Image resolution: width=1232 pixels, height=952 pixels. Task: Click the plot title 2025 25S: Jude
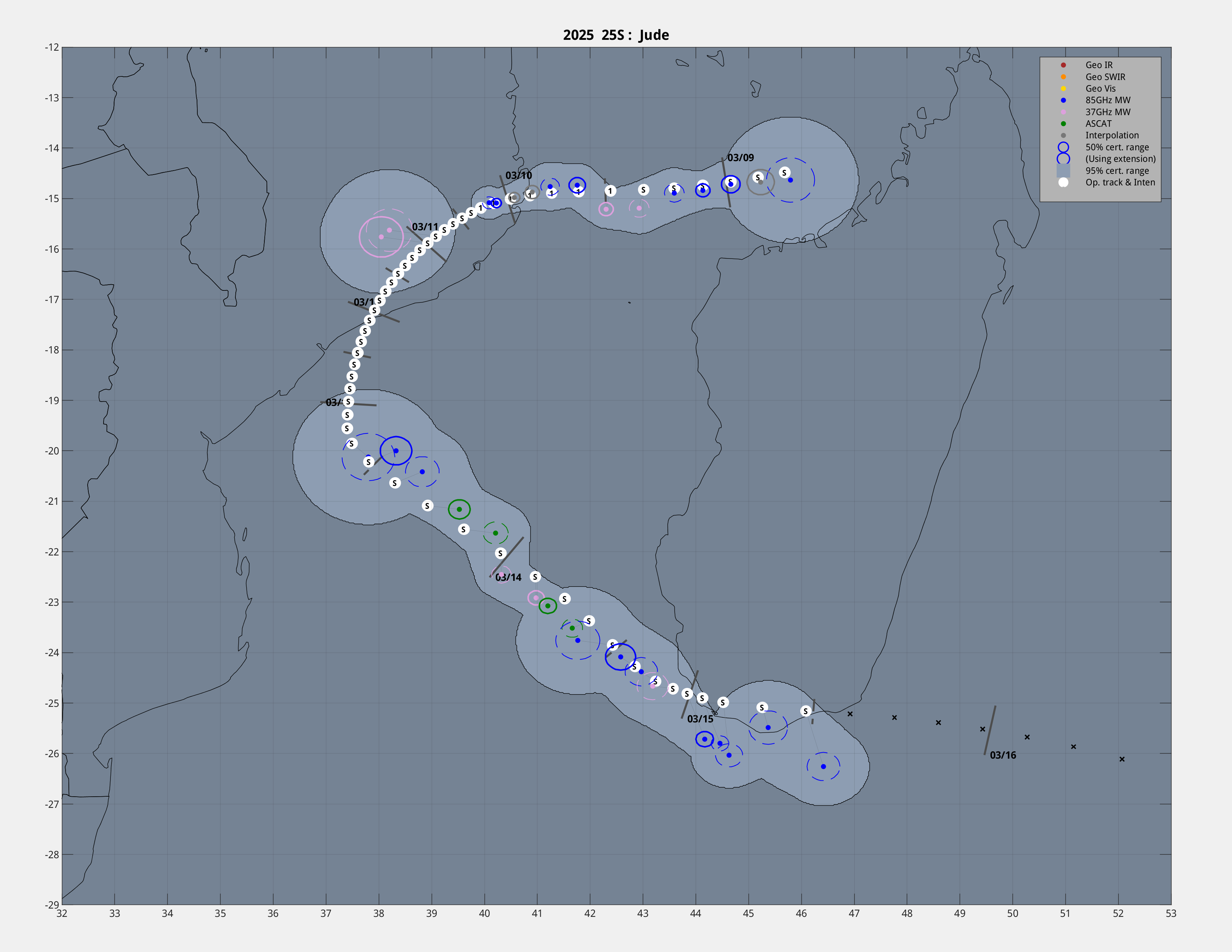[x=616, y=35]
